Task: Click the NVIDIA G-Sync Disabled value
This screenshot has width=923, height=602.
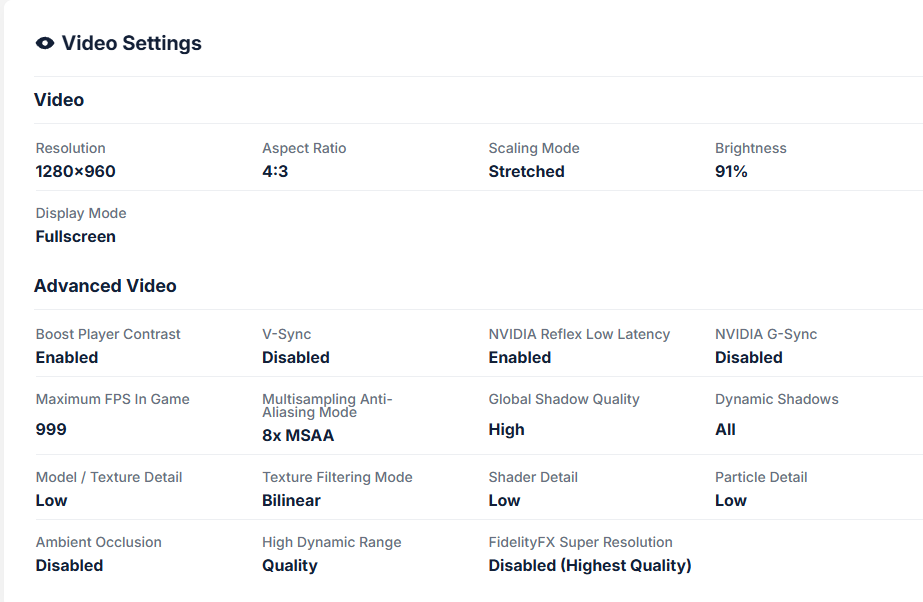Action: [748, 357]
